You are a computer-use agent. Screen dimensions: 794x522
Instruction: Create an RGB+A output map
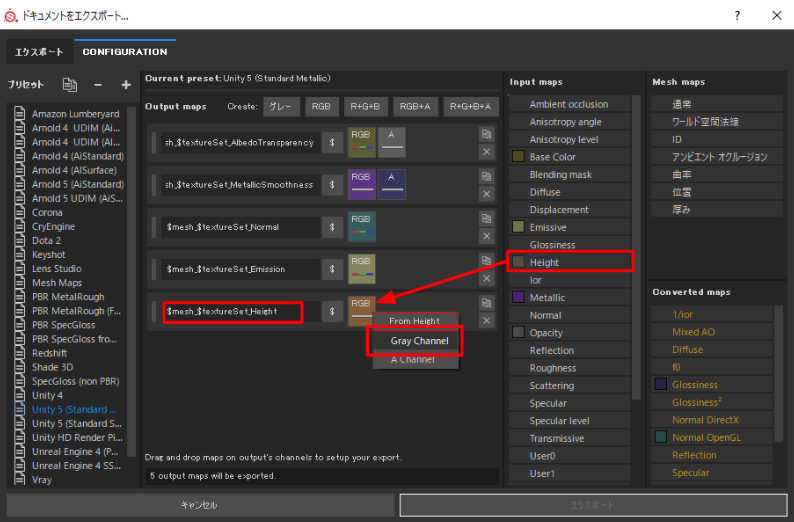point(415,106)
